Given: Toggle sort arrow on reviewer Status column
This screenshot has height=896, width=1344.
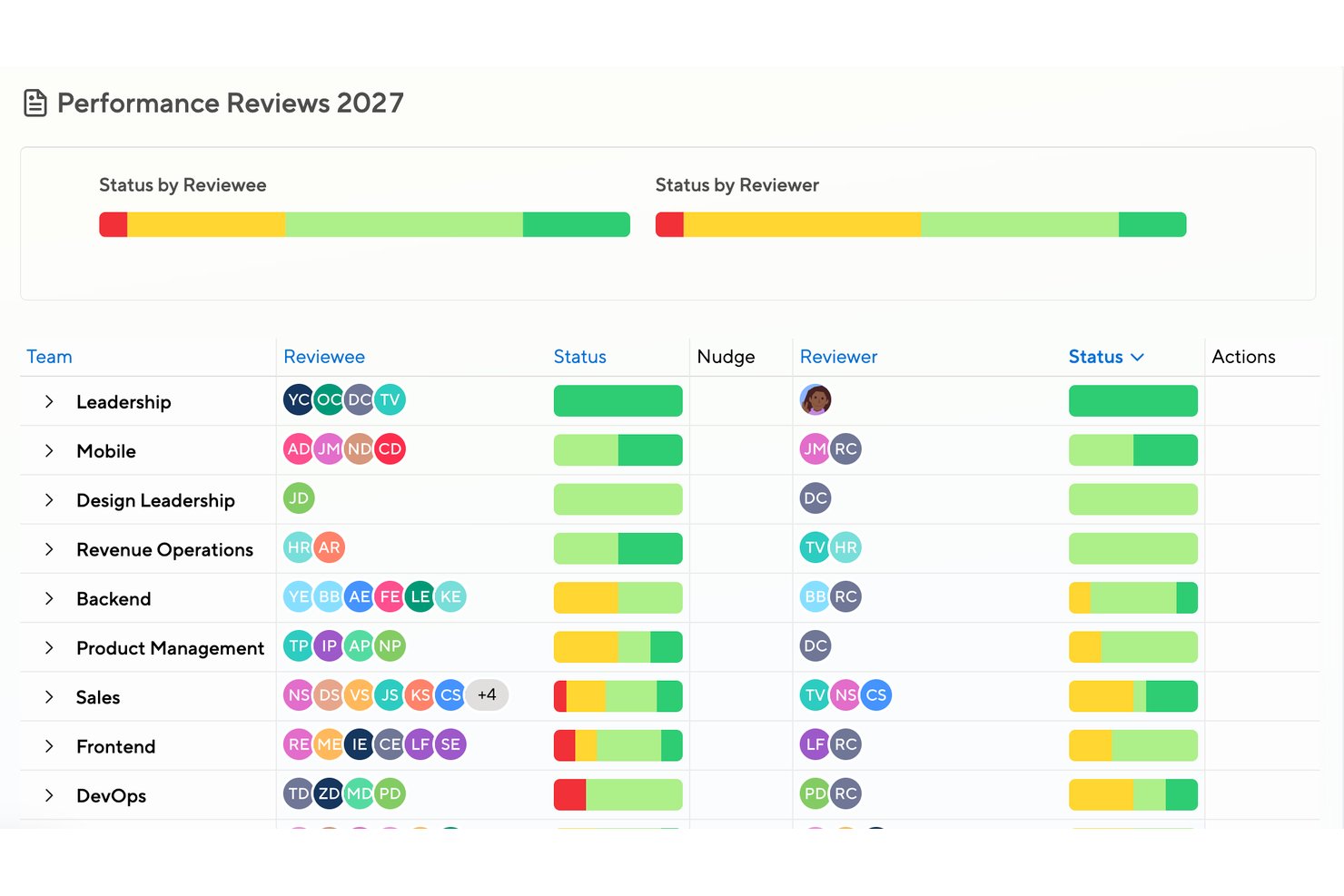Looking at the screenshot, I should [1137, 357].
